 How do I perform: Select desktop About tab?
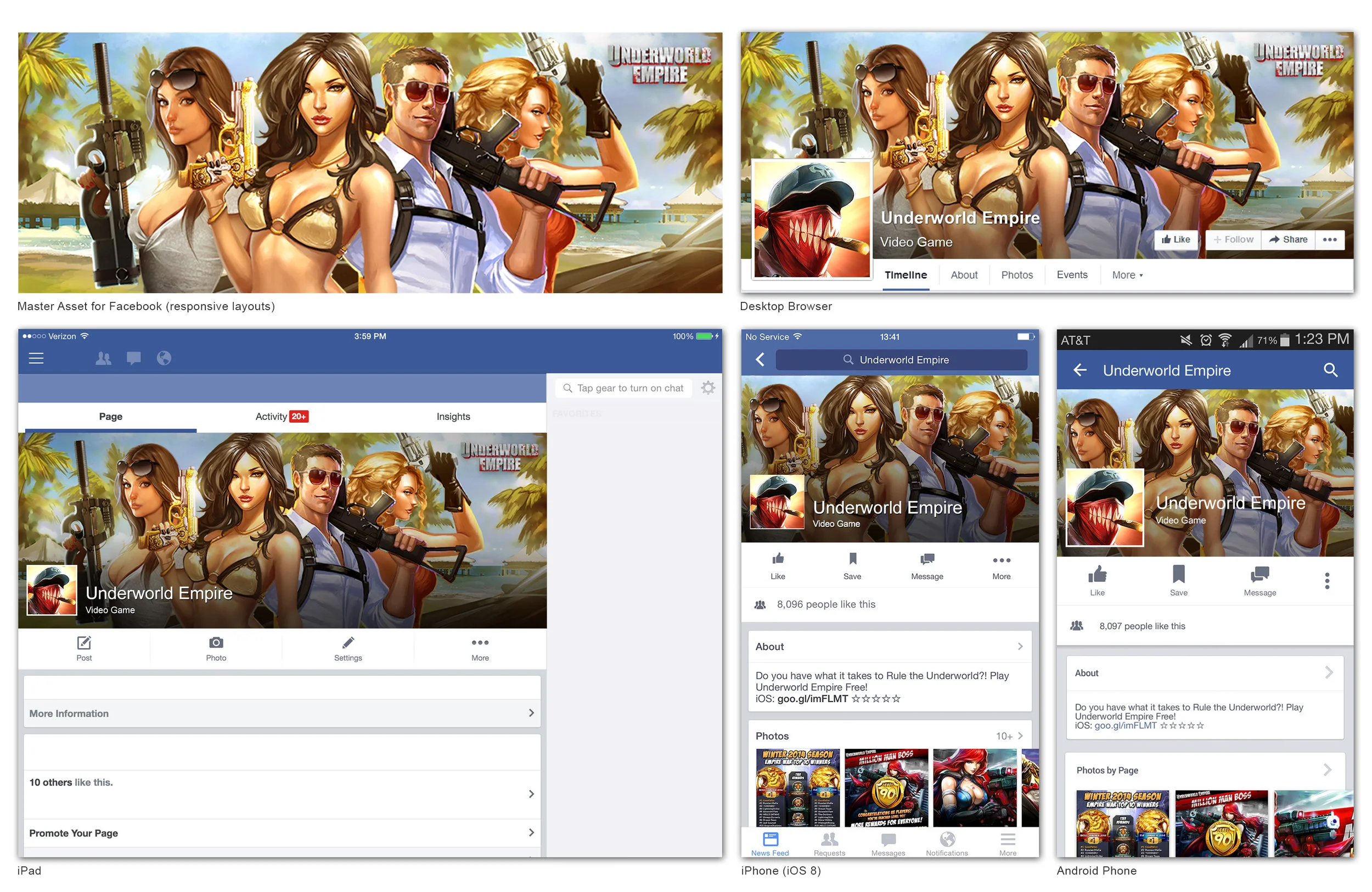[964, 276]
